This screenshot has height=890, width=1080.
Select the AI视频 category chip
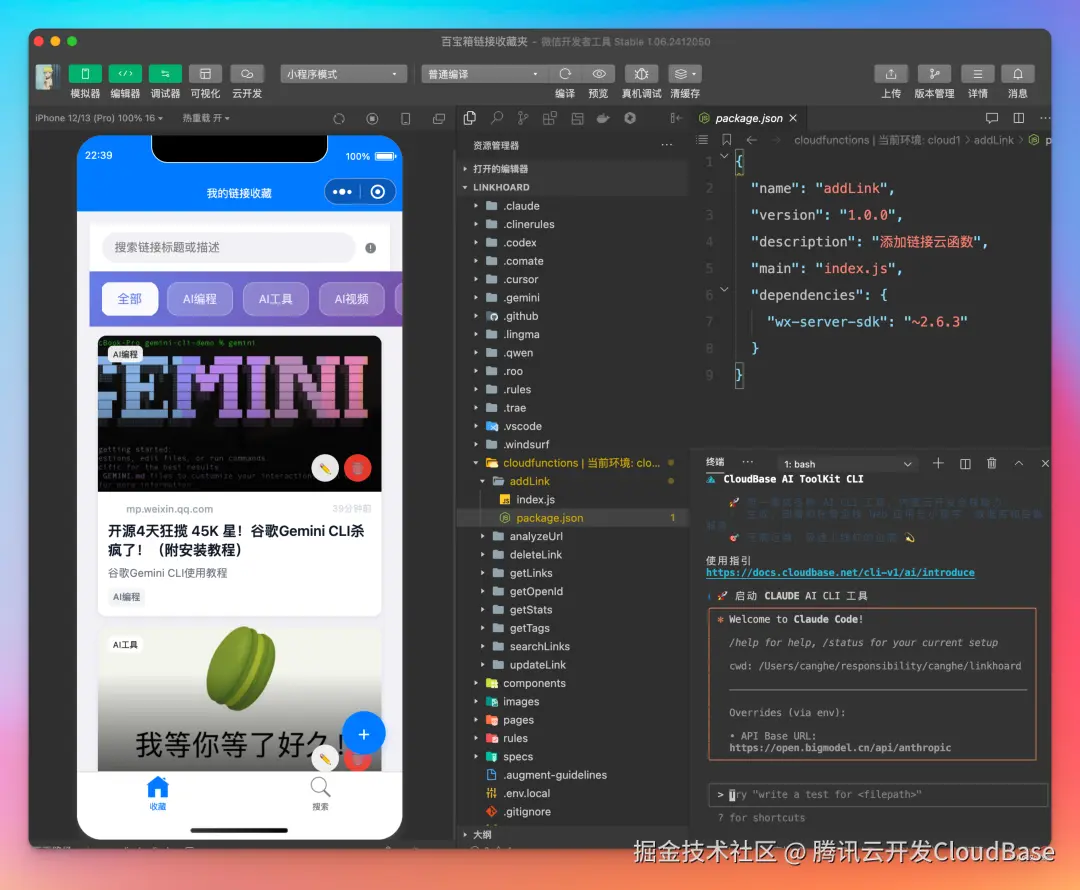[x=351, y=299]
